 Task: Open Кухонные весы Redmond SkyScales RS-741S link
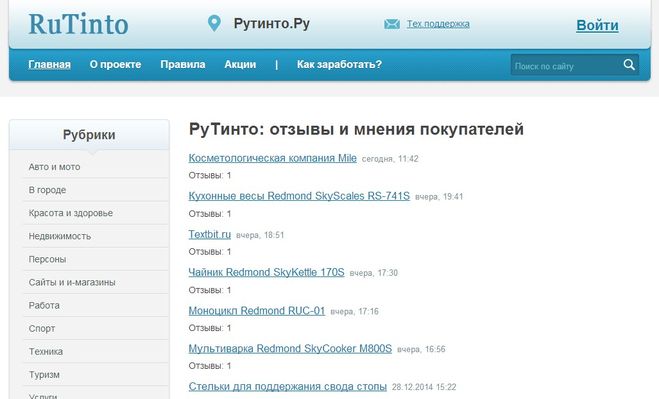299,196
